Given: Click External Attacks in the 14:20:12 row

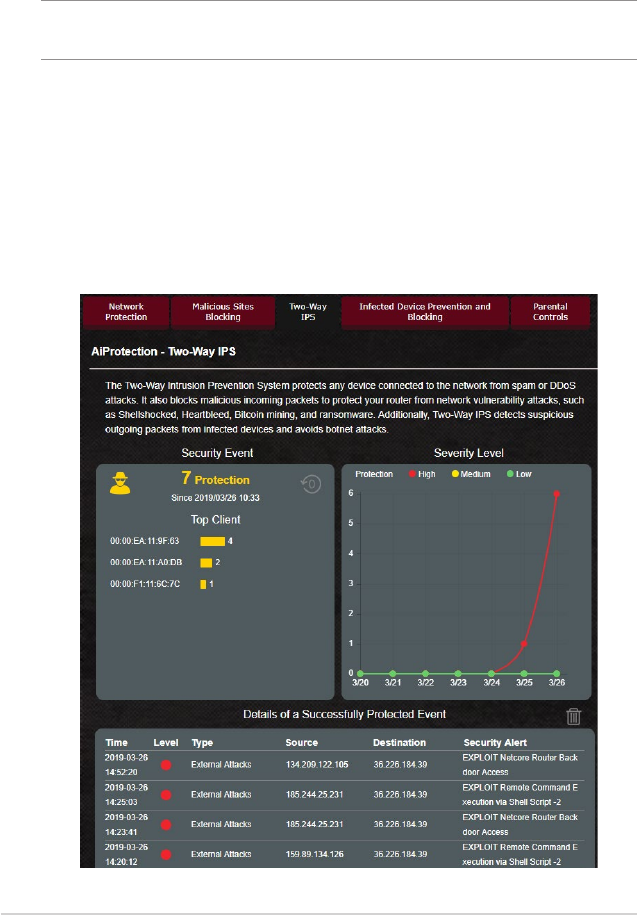Looking at the screenshot, I should pyautogui.click(x=221, y=854).
